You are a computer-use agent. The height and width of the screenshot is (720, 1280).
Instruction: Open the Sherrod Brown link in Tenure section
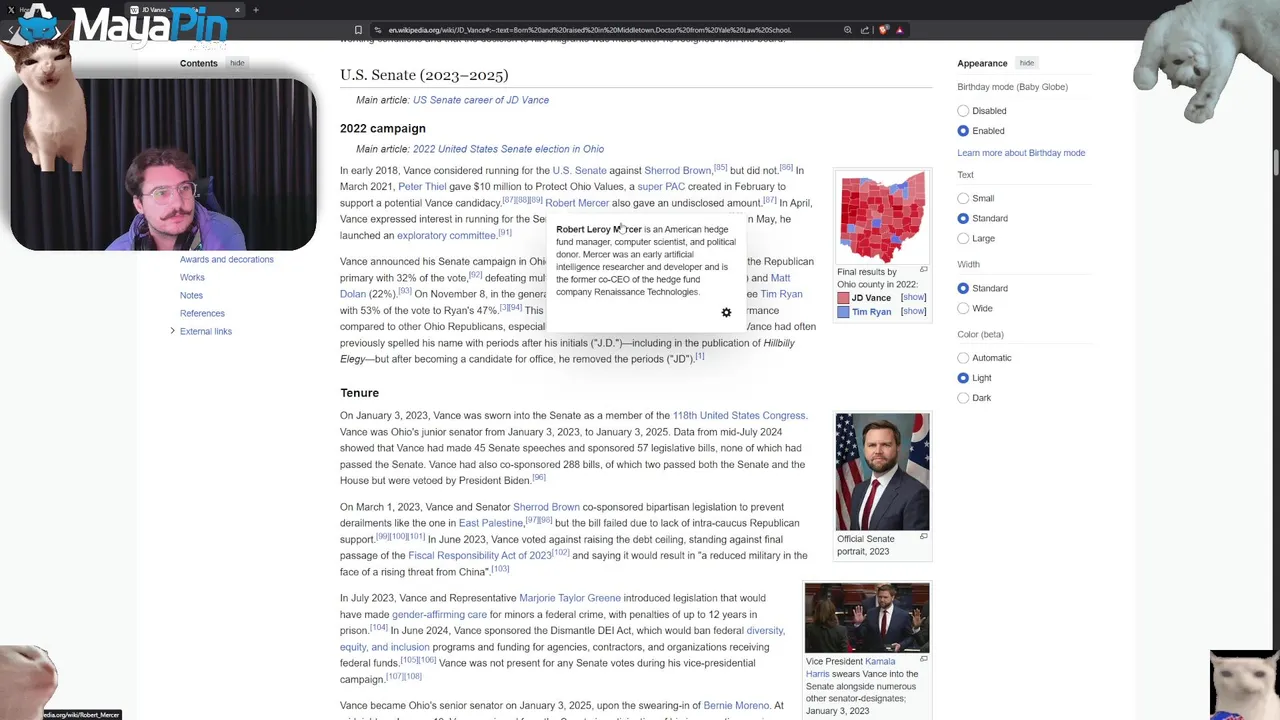pyautogui.click(x=546, y=508)
